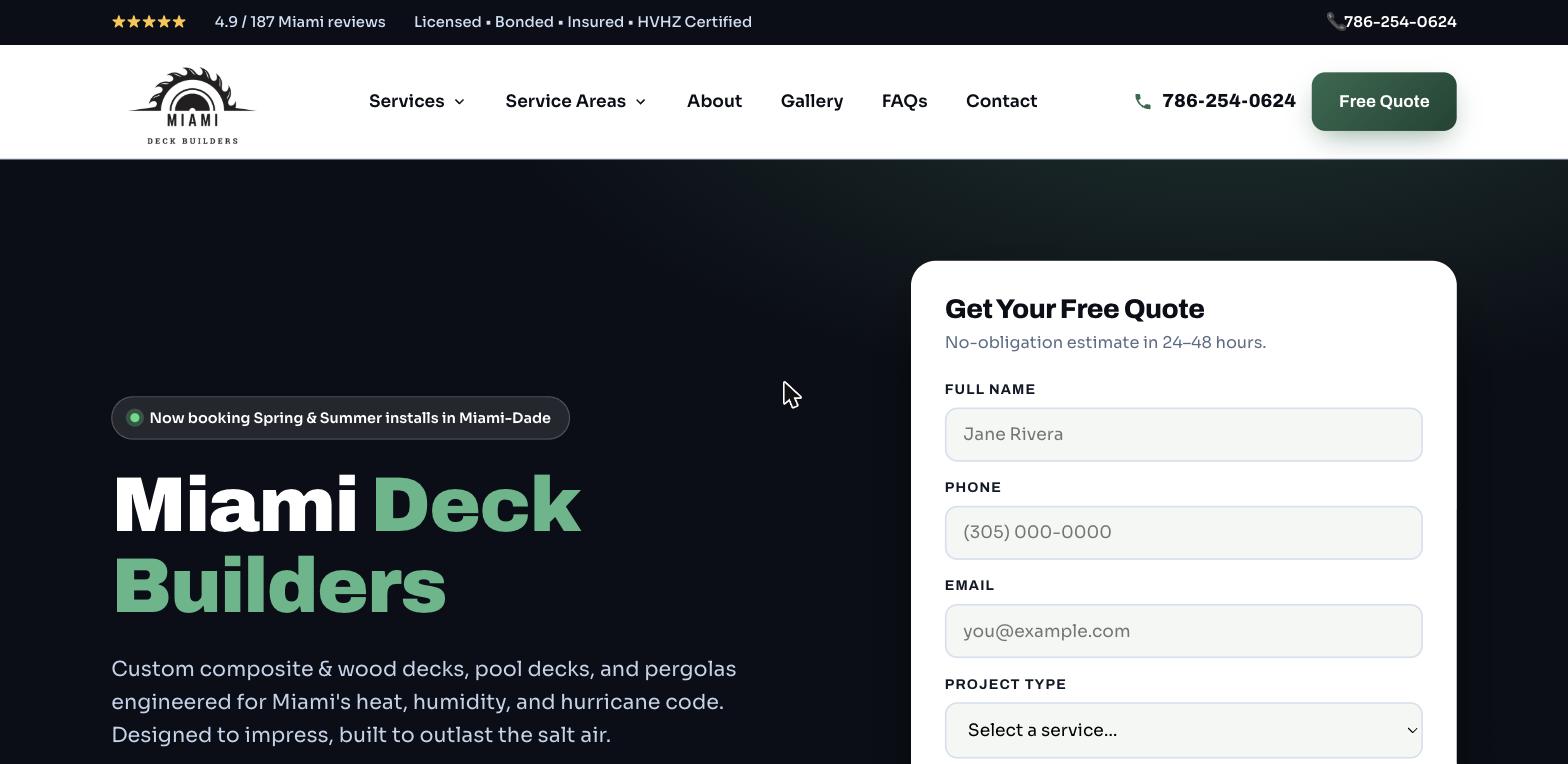Image resolution: width=1568 pixels, height=764 pixels.
Task: Open the Contact page
Action: (1001, 101)
